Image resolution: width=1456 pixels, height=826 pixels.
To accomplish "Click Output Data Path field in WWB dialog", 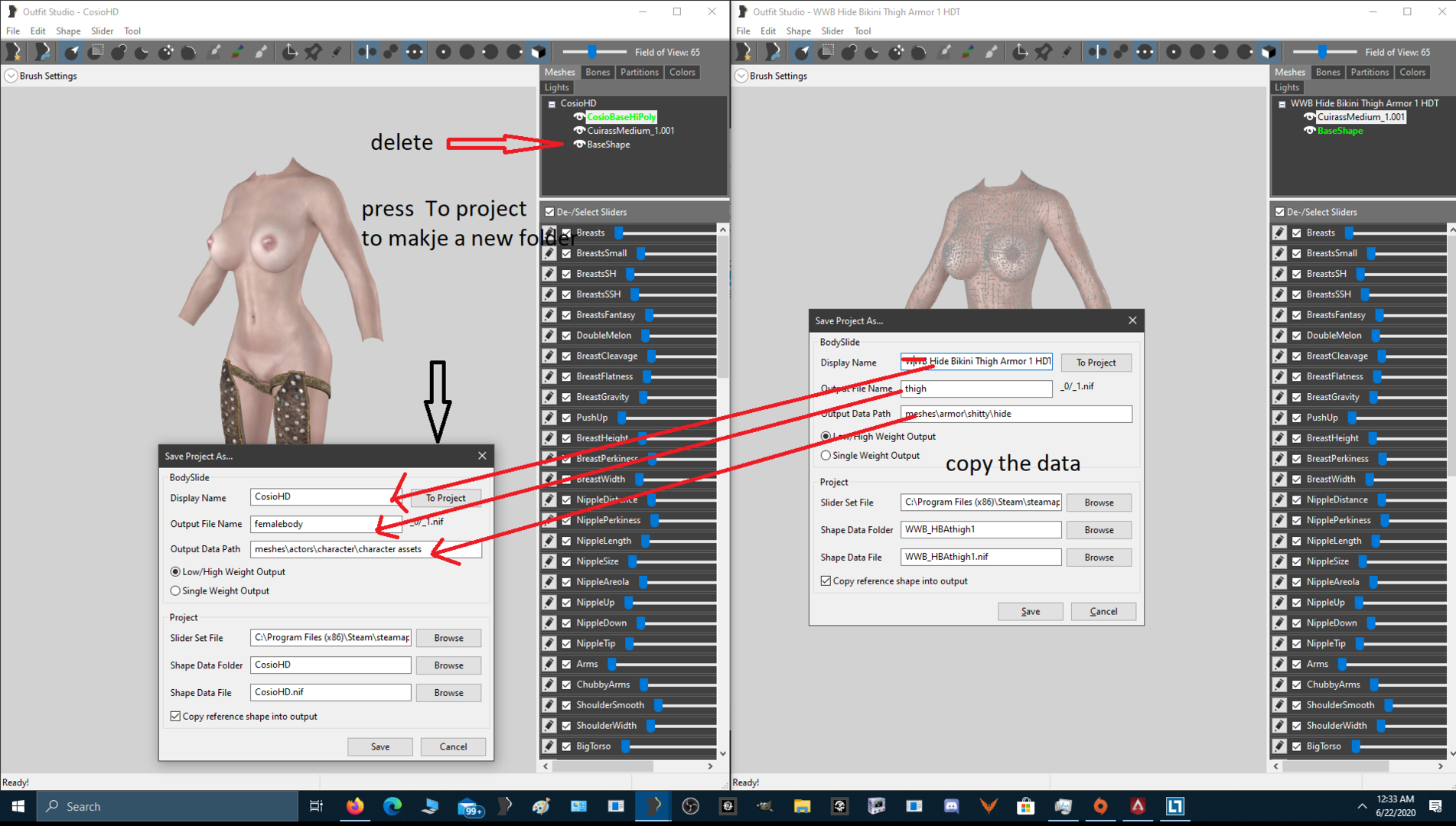I will pyautogui.click(x=1016, y=415).
